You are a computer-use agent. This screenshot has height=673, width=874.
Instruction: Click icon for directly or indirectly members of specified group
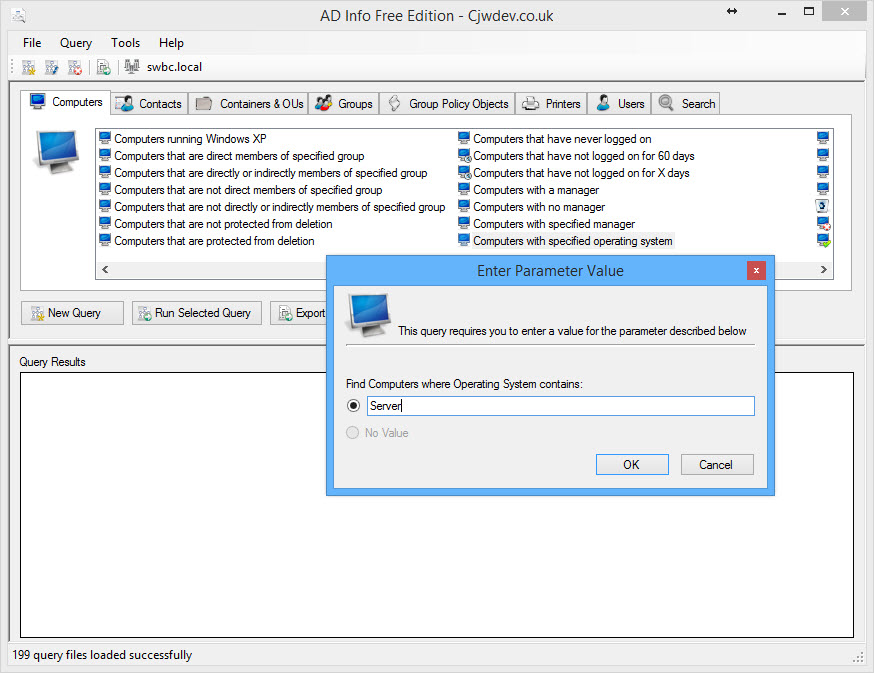105,172
